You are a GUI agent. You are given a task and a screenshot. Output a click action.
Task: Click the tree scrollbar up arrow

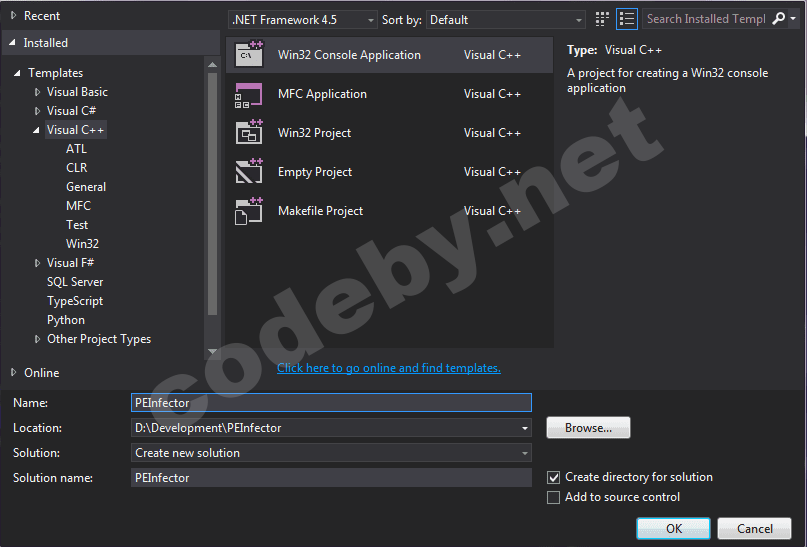[212, 65]
